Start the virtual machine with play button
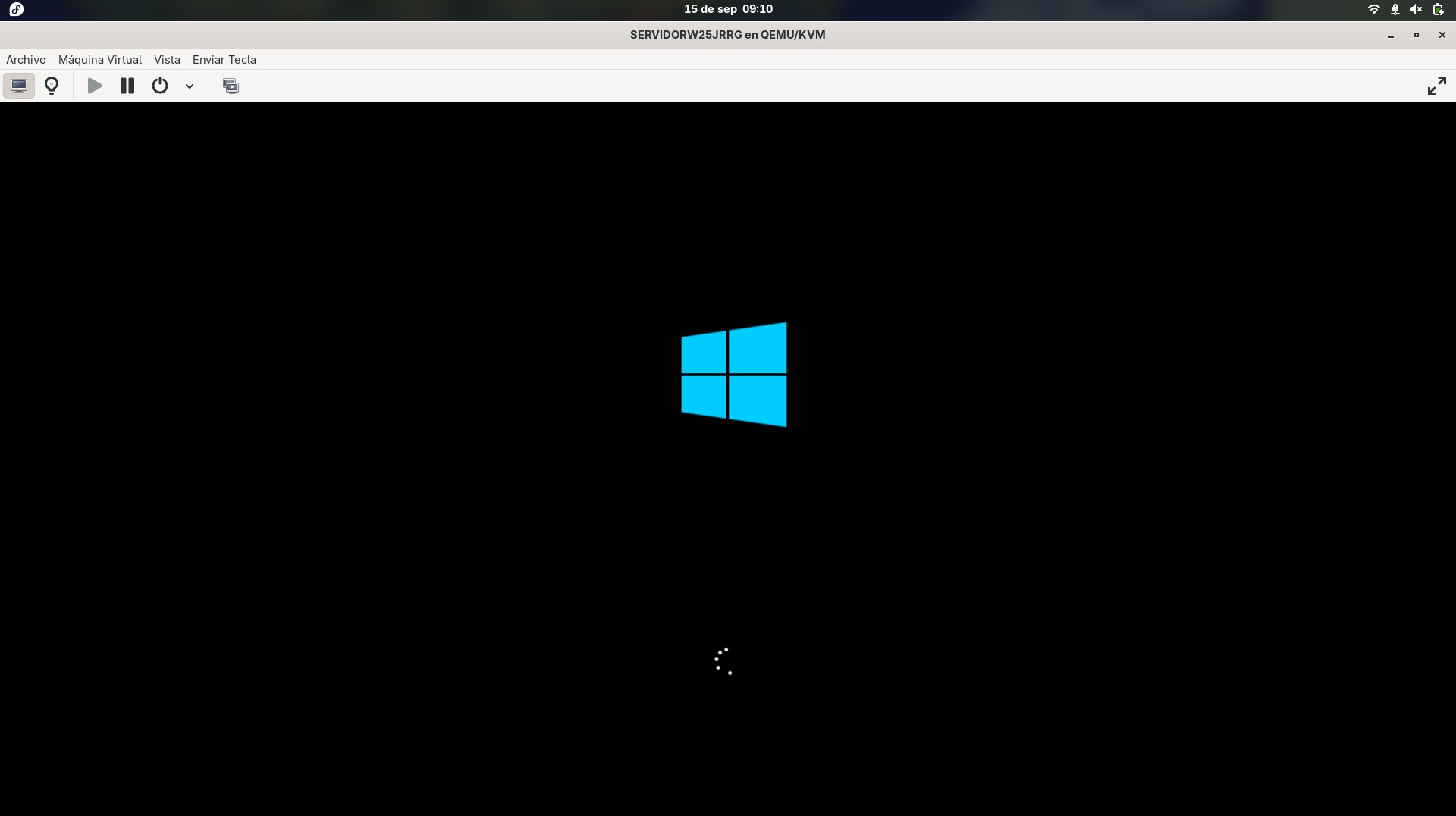The width and height of the screenshot is (1456, 816). pyautogui.click(x=95, y=86)
